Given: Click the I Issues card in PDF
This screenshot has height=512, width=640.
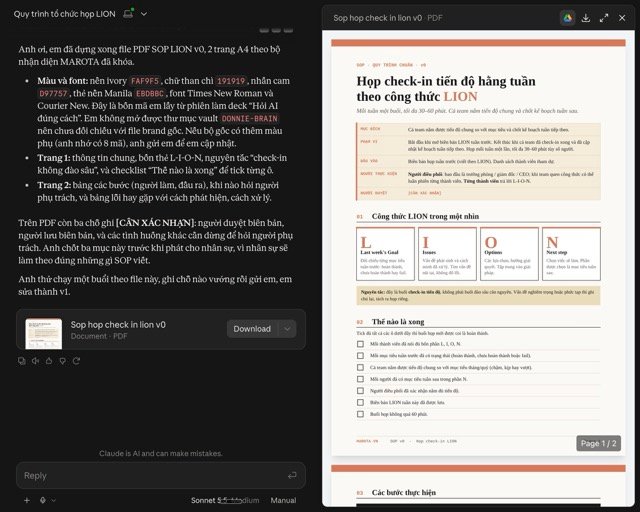Looking at the screenshot, I should [447, 254].
